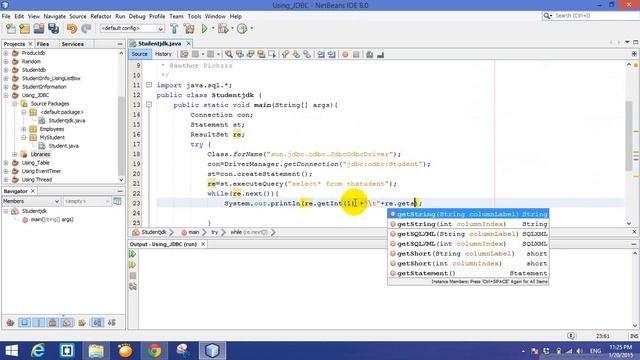
Task: Click the Redo toolbar icon
Action: click(86, 29)
